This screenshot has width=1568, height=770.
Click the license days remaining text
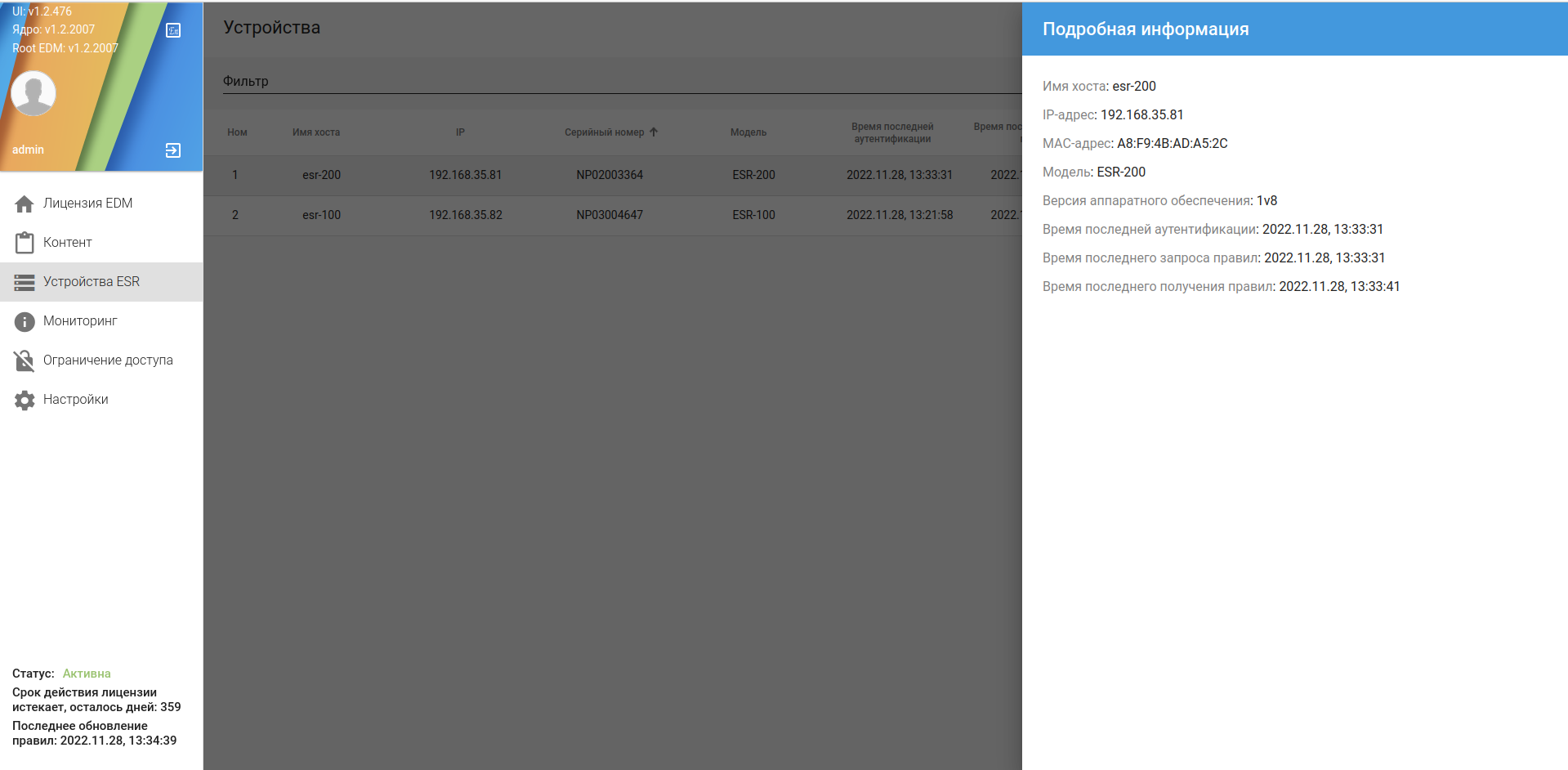(96, 700)
